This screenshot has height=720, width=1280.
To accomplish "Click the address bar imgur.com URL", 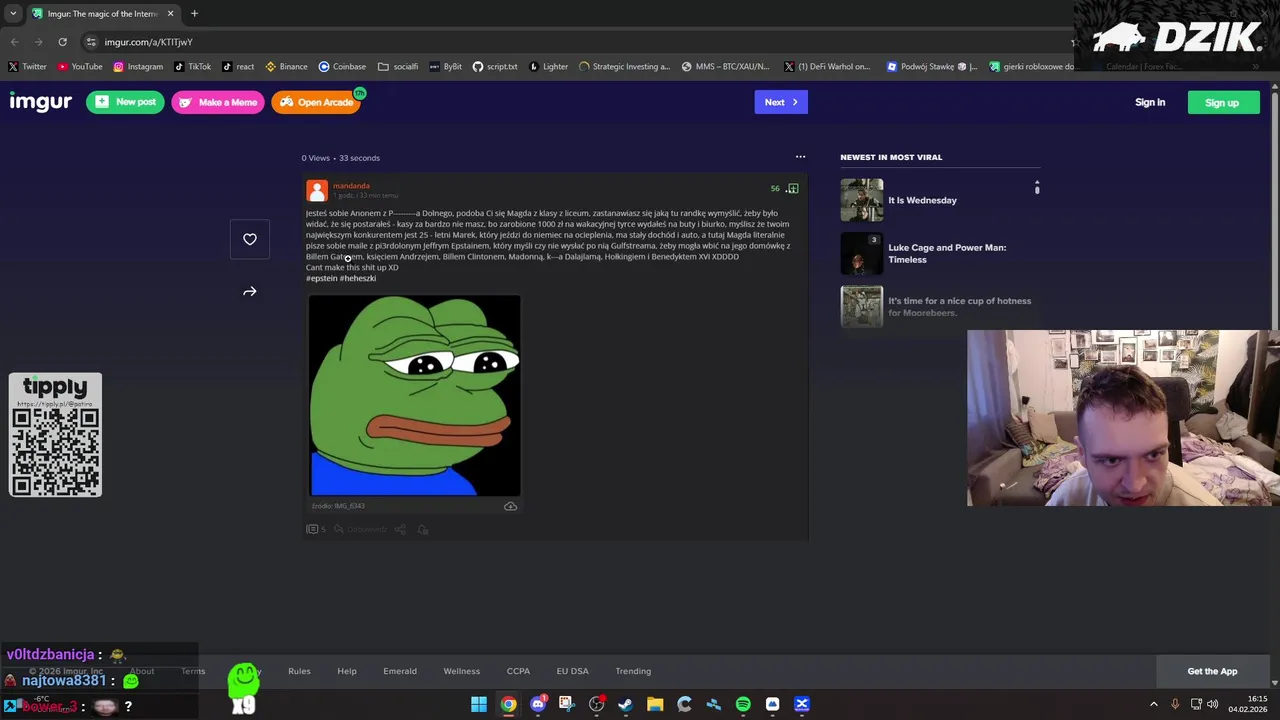I will 148,42.
